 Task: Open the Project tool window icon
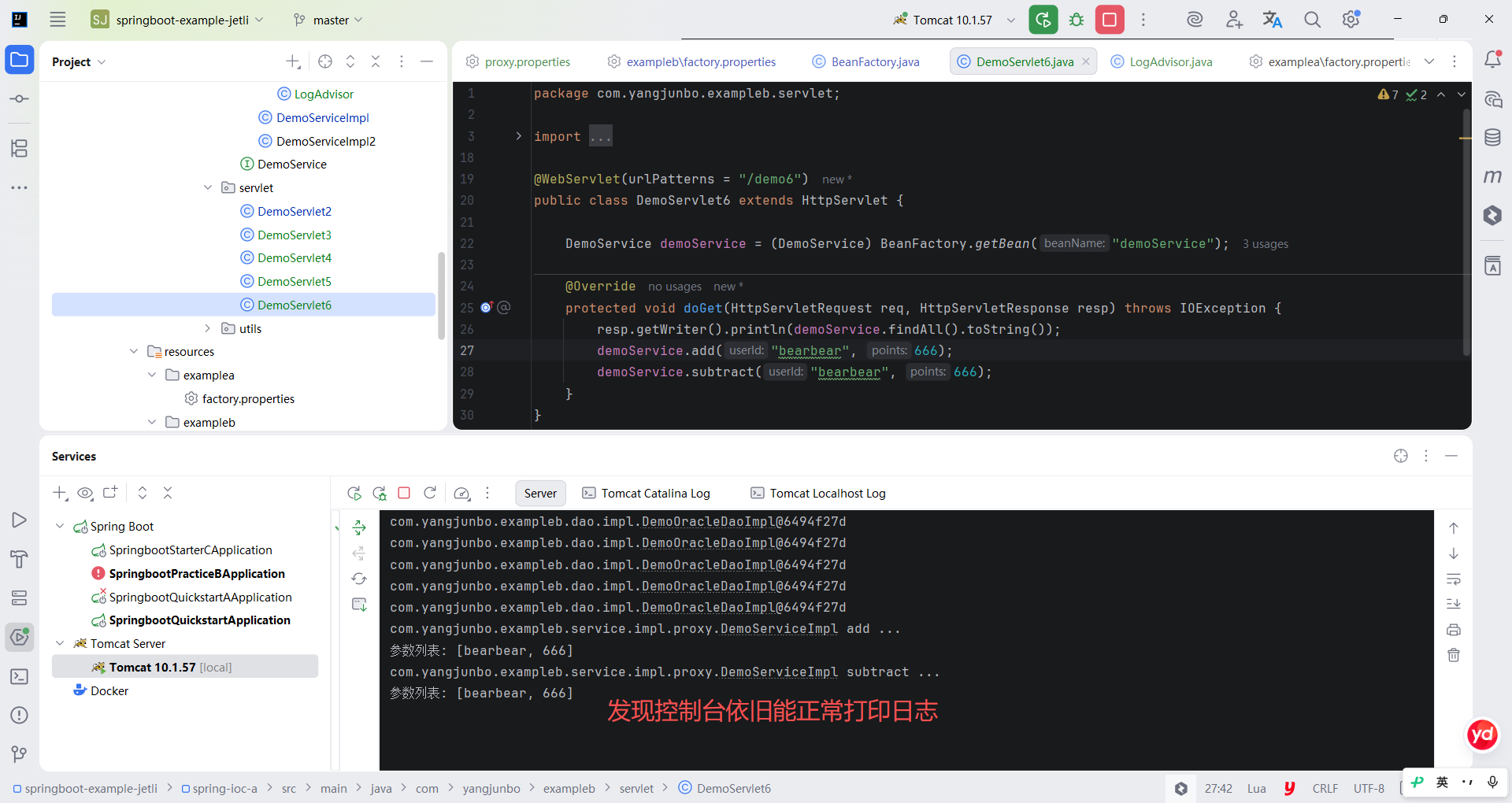click(20, 60)
